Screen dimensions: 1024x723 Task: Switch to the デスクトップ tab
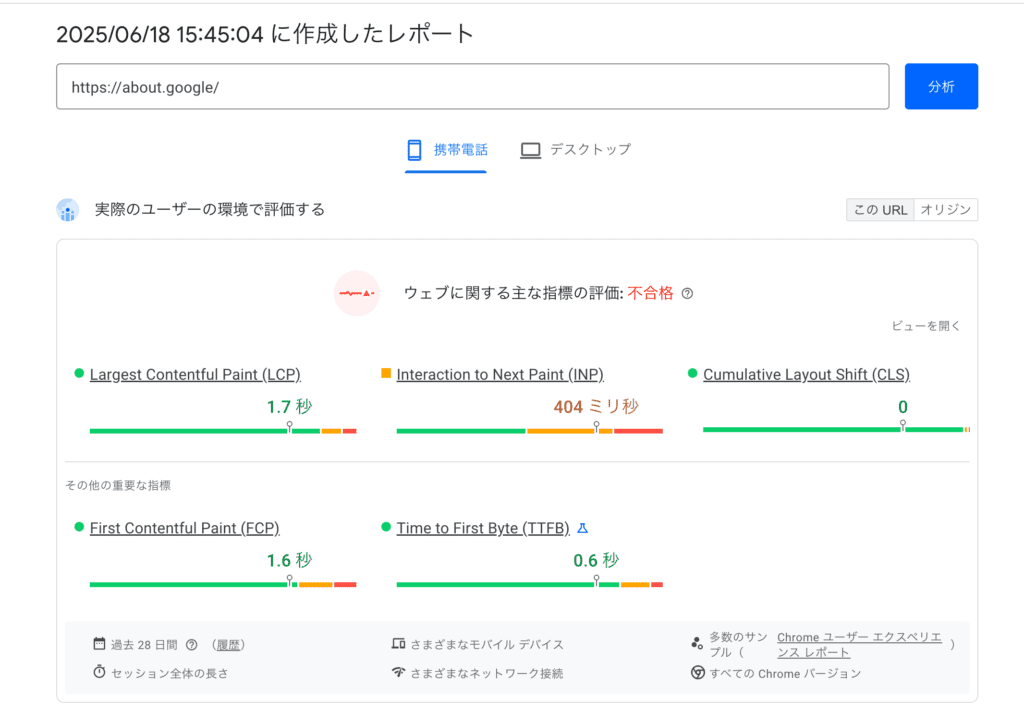click(590, 150)
